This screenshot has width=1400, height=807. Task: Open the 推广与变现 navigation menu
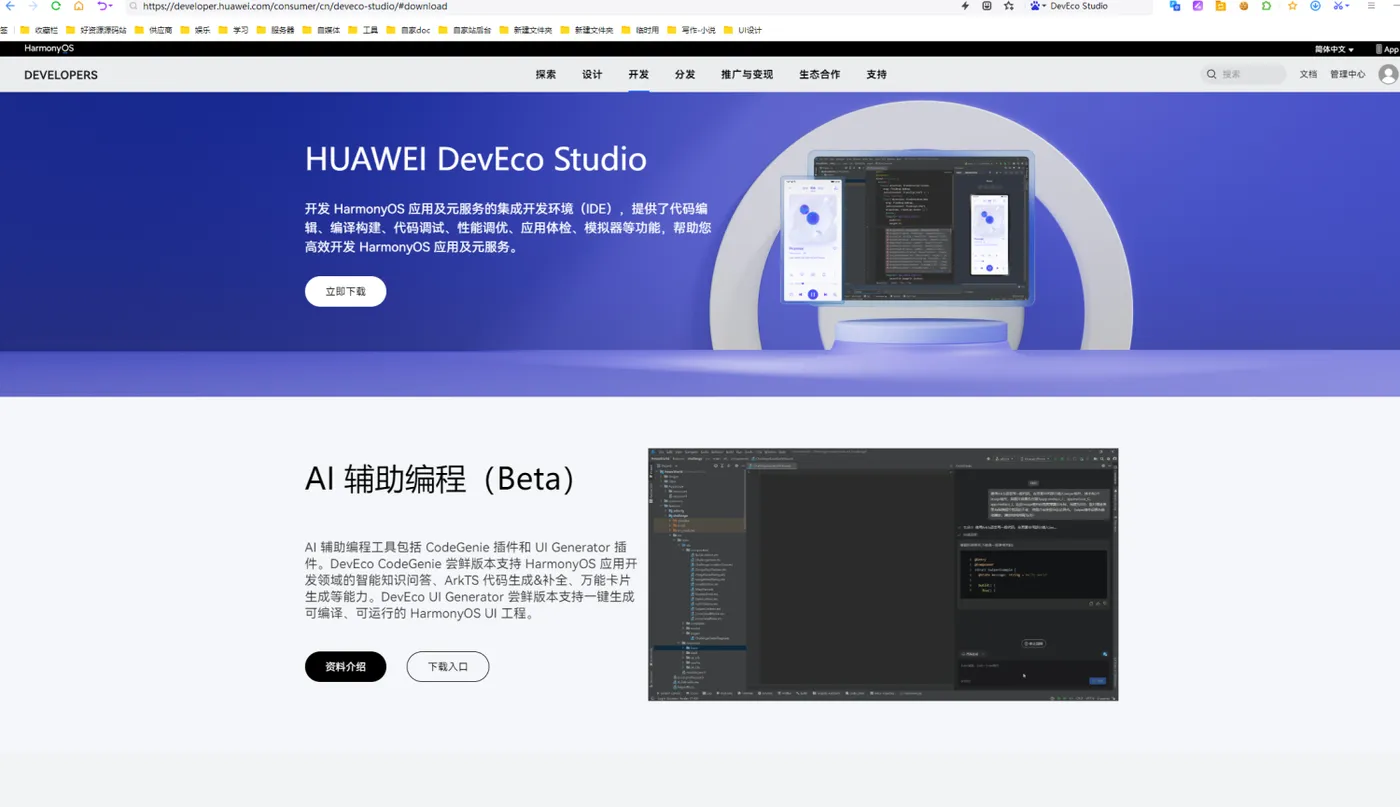pos(747,74)
